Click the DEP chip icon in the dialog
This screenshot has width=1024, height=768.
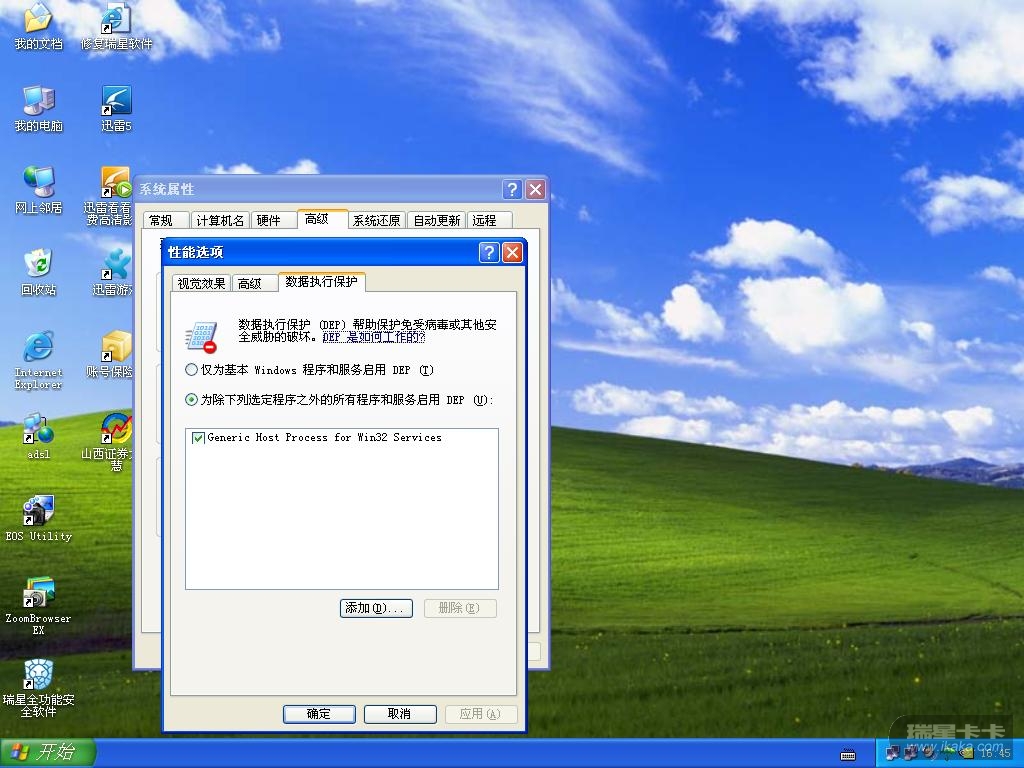(x=200, y=337)
